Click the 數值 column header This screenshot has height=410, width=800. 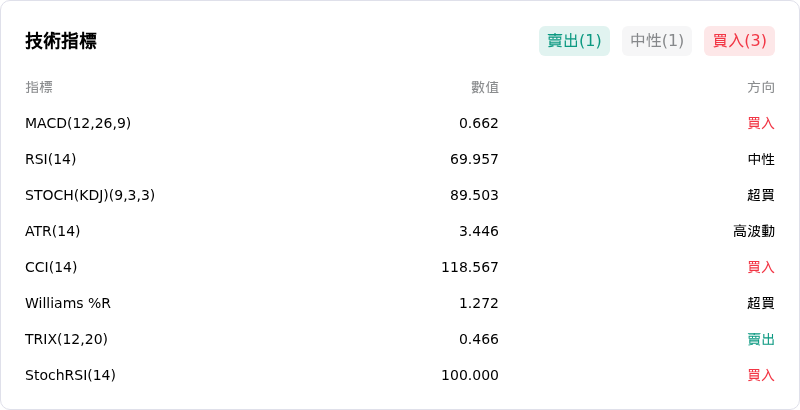(x=485, y=87)
